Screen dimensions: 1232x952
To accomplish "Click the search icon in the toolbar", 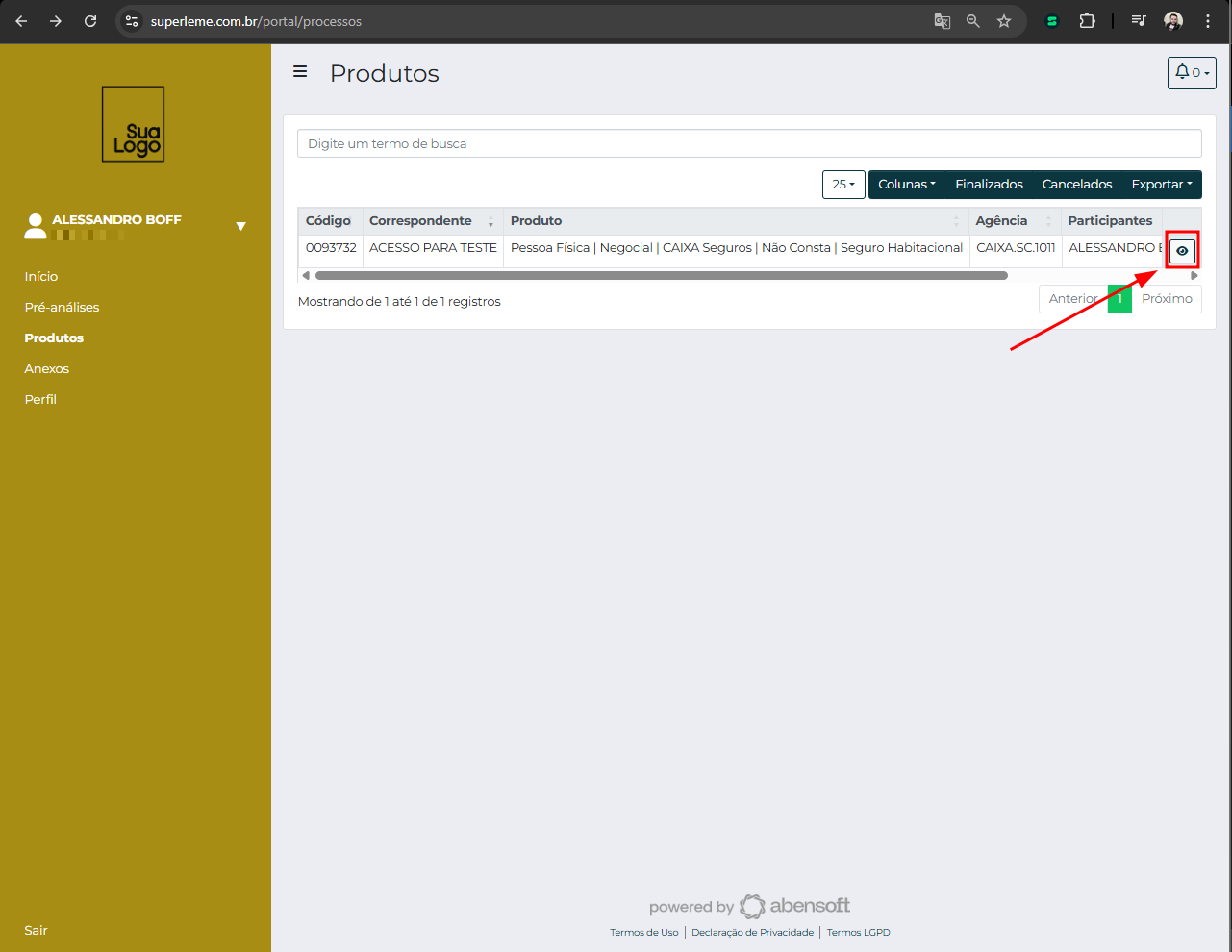I will 972,20.
